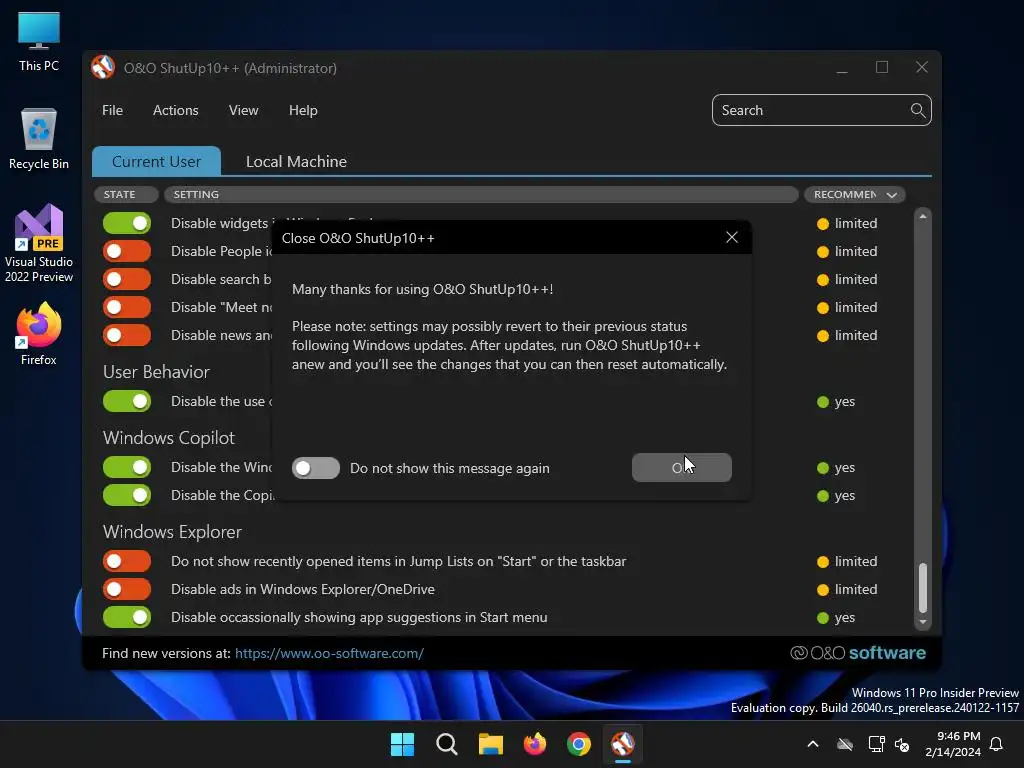1024x768 pixels.
Task: Select the User Behavior section heading
Action: coord(156,372)
